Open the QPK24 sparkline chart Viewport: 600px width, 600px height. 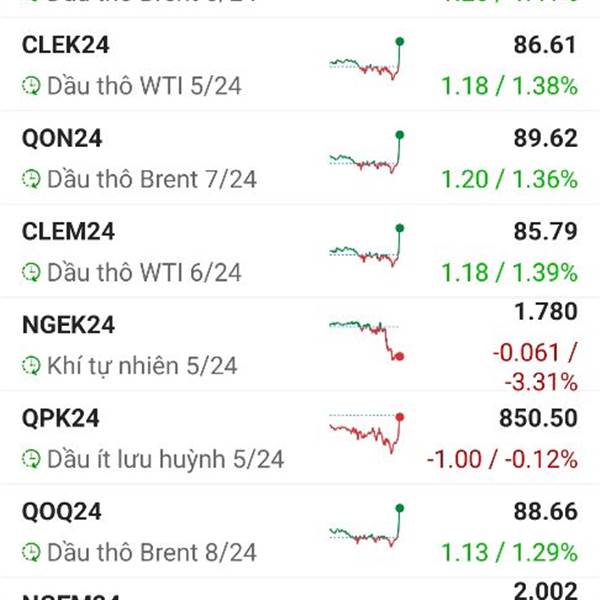click(x=367, y=433)
